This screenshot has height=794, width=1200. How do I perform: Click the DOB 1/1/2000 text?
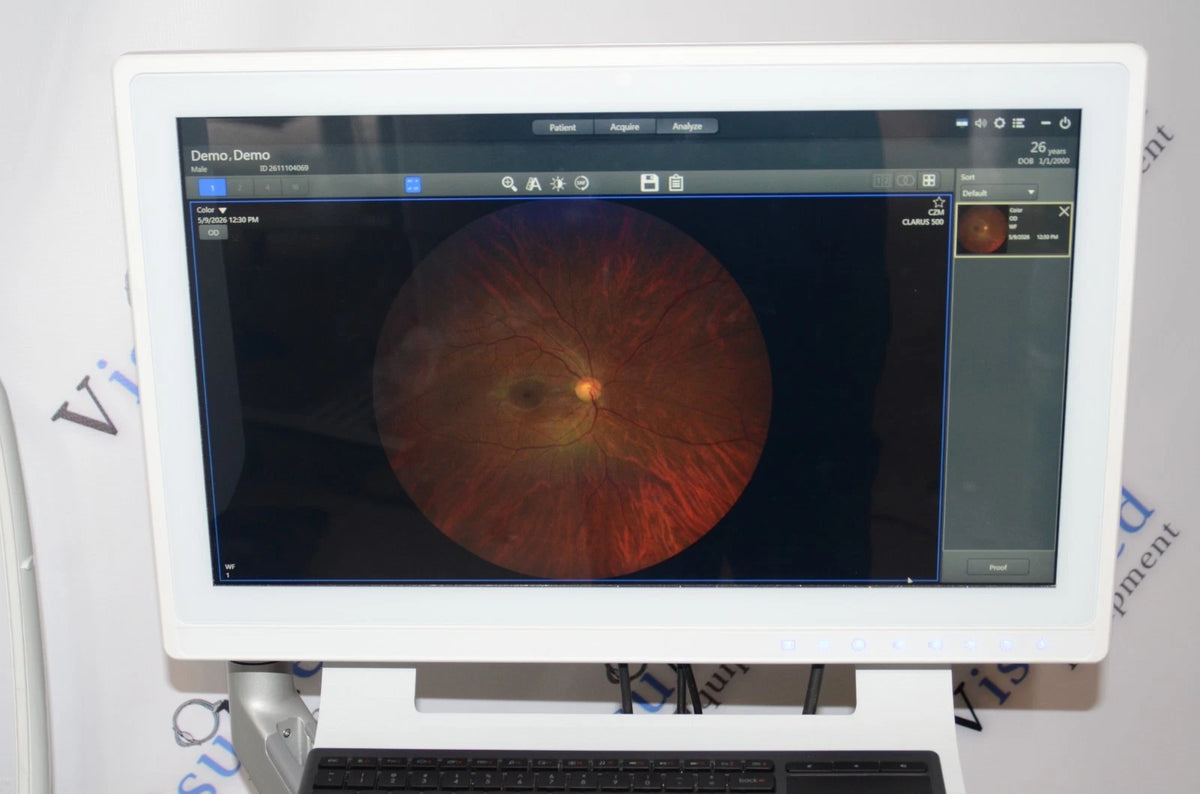pyautogui.click(x=1045, y=163)
